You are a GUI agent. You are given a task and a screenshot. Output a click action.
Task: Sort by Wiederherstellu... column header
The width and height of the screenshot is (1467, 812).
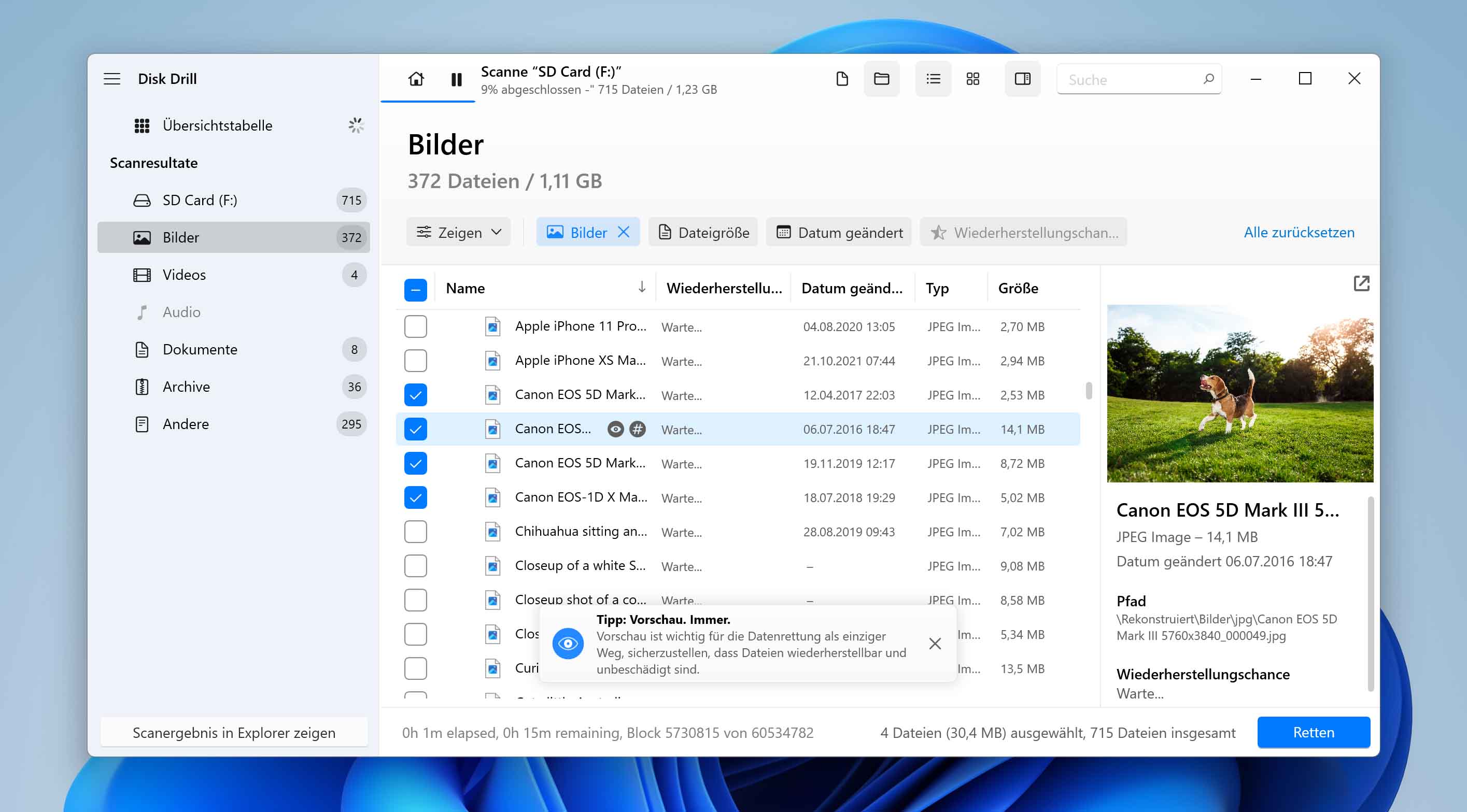point(724,288)
